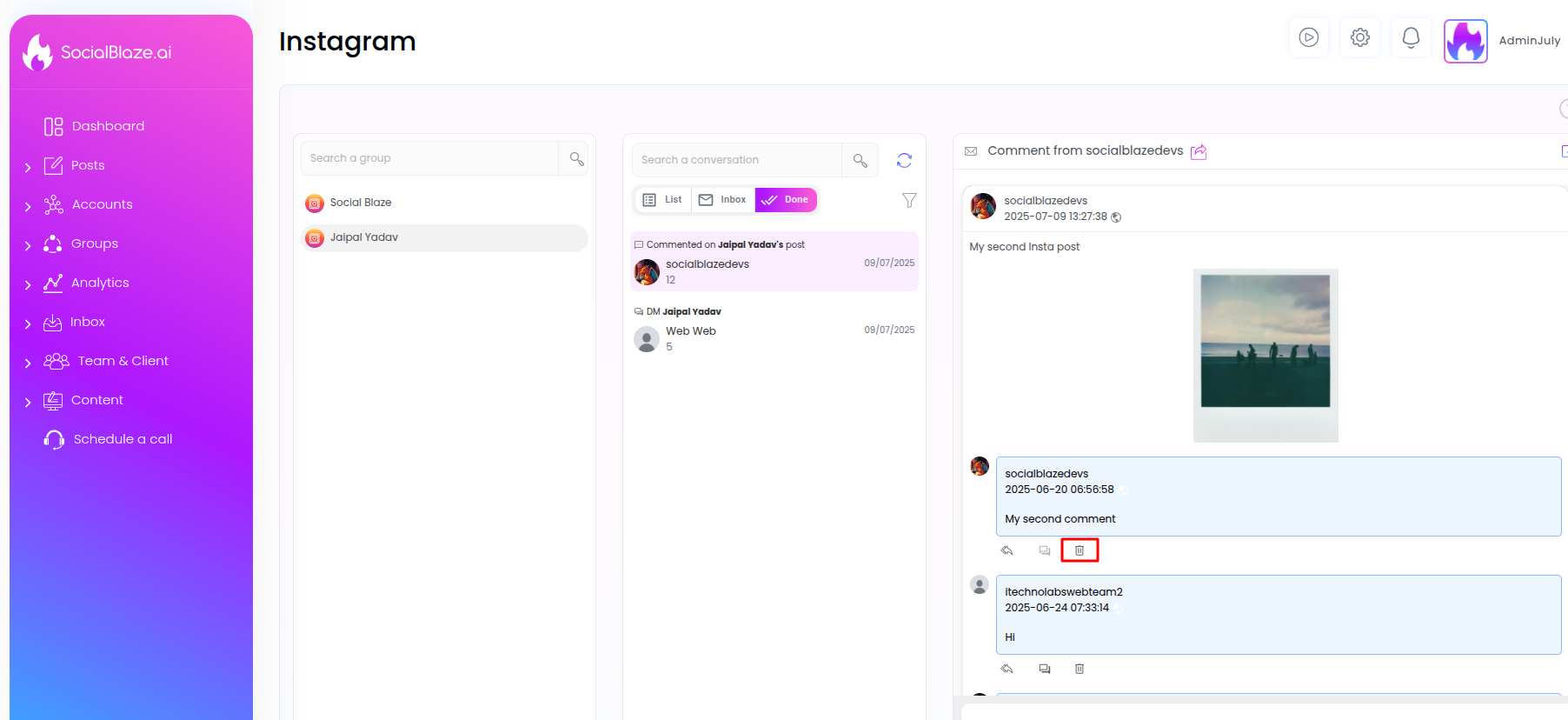Open the second Insta post image
This screenshot has width=1568, height=720.
pyautogui.click(x=1266, y=356)
